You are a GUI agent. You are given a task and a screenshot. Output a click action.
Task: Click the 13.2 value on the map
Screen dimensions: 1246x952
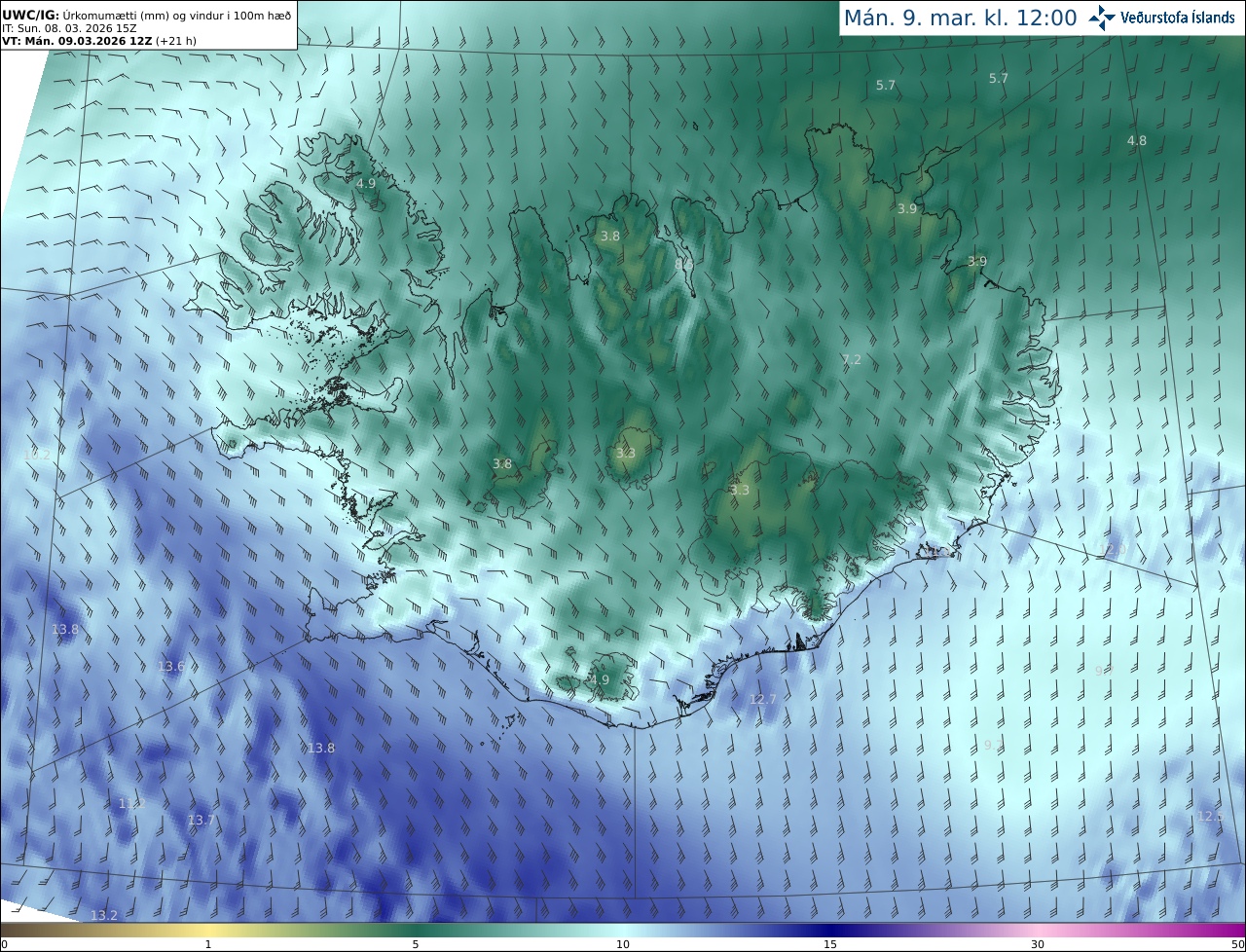click(x=104, y=915)
